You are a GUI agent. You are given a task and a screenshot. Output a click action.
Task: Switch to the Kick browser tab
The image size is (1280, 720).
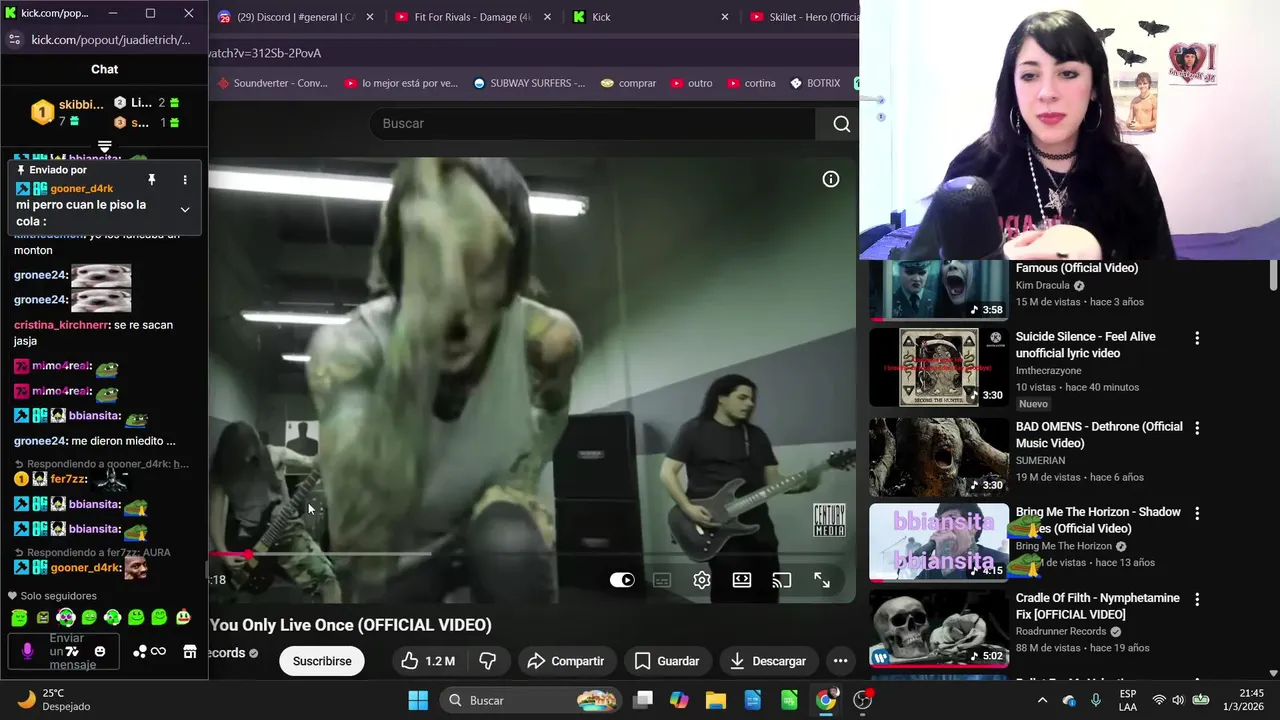click(650, 17)
